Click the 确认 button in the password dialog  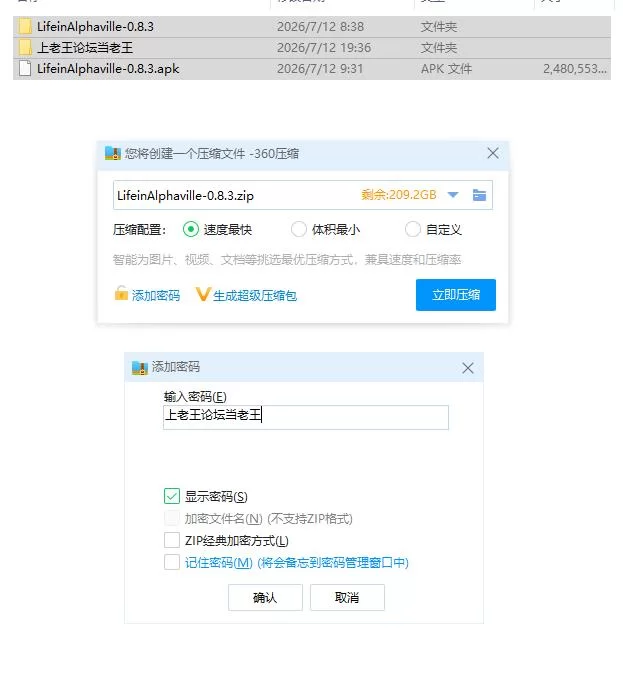tap(265, 597)
